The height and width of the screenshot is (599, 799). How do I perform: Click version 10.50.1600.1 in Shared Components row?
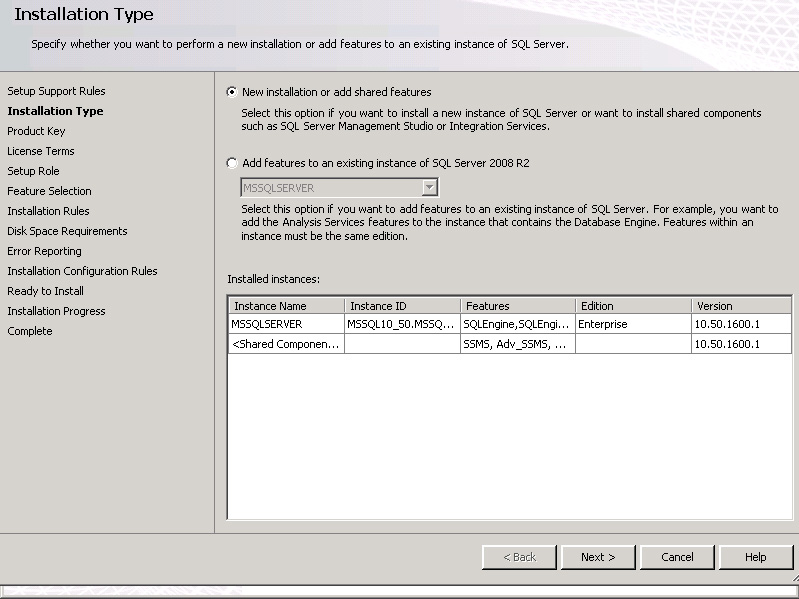pyautogui.click(x=741, y=344)
